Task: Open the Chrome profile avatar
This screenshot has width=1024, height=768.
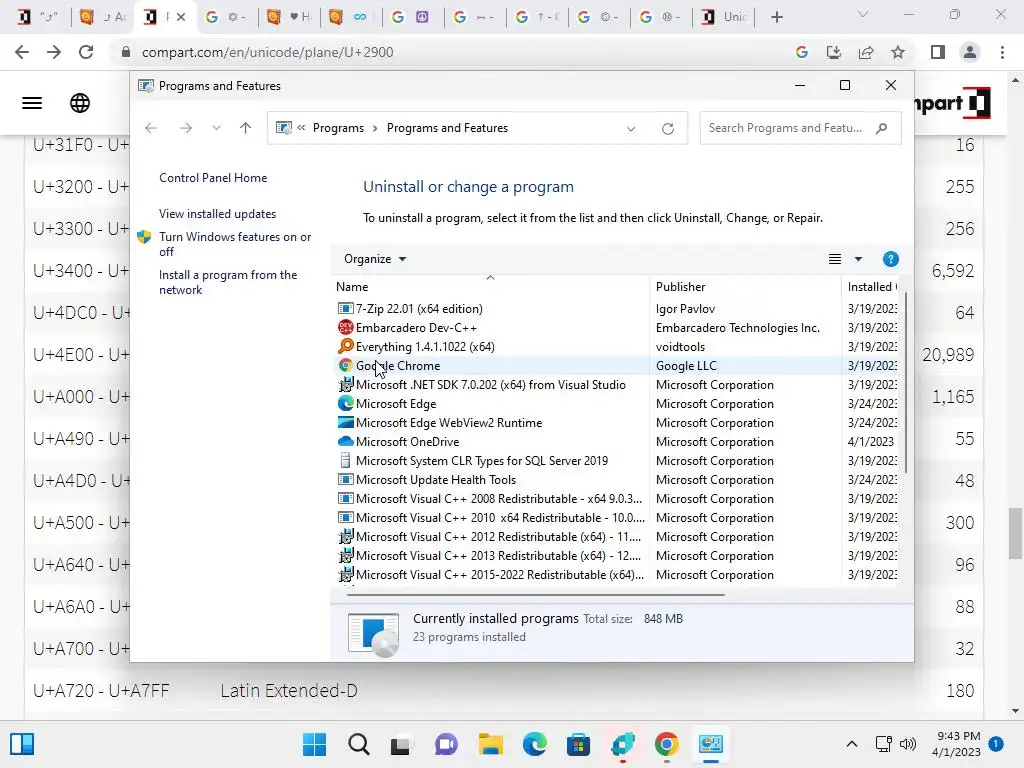Action: [x=970, y=52]
